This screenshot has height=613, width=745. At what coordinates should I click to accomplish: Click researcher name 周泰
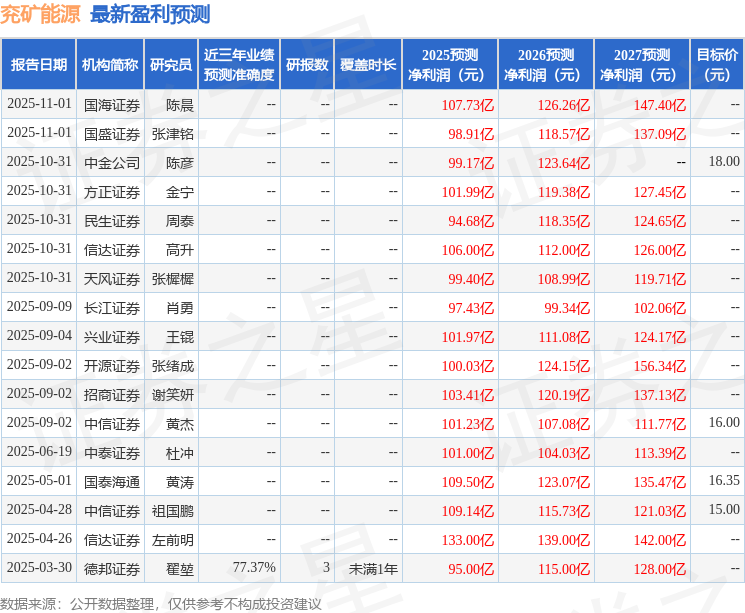pos(180,221)
